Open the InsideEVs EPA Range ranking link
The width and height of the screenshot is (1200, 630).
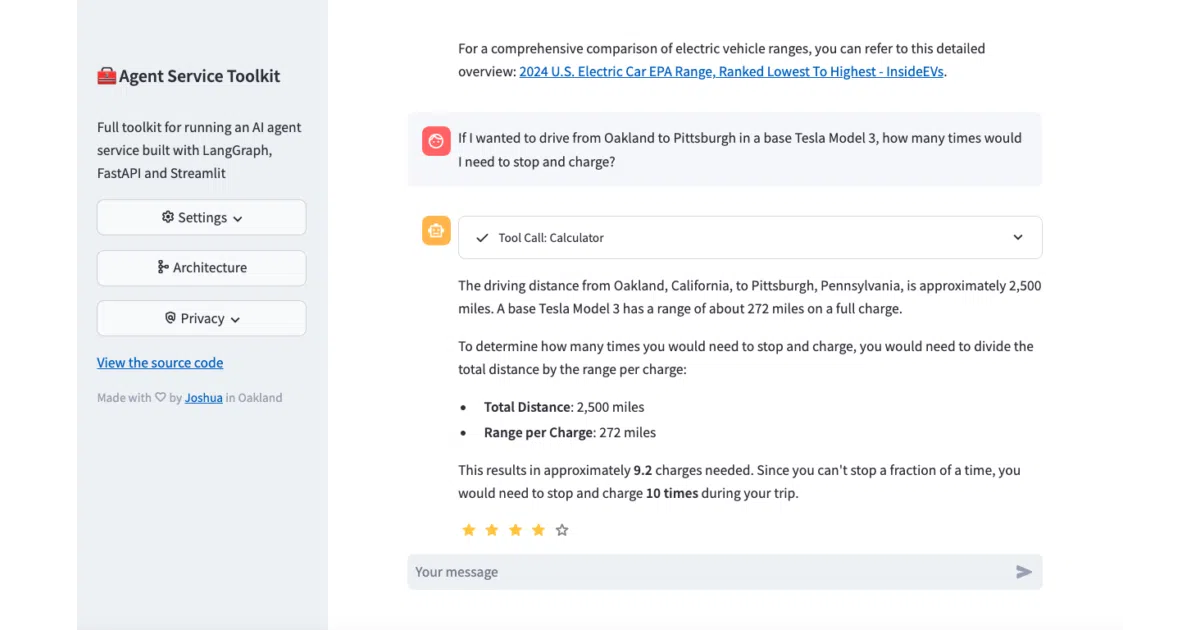(x=731, y=72)
